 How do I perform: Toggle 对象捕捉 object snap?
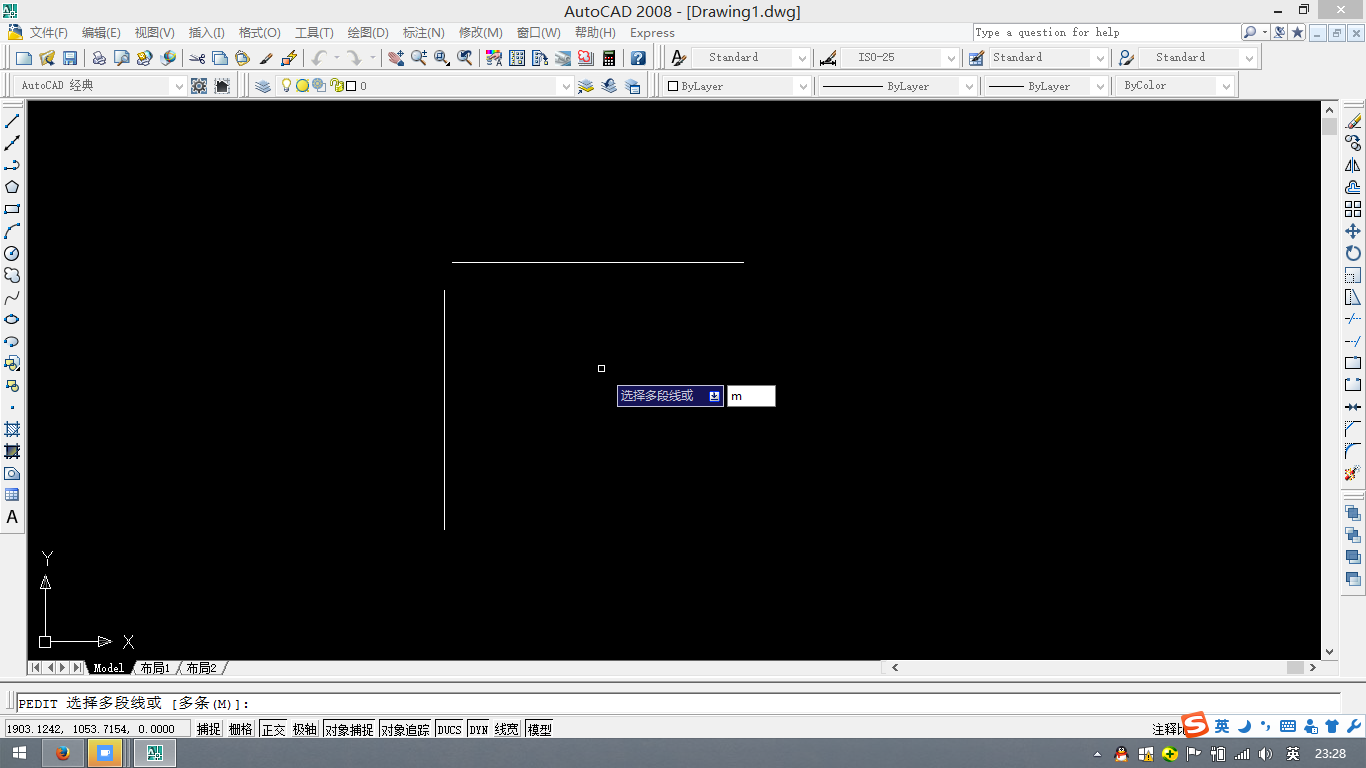(x=349, y=729)
